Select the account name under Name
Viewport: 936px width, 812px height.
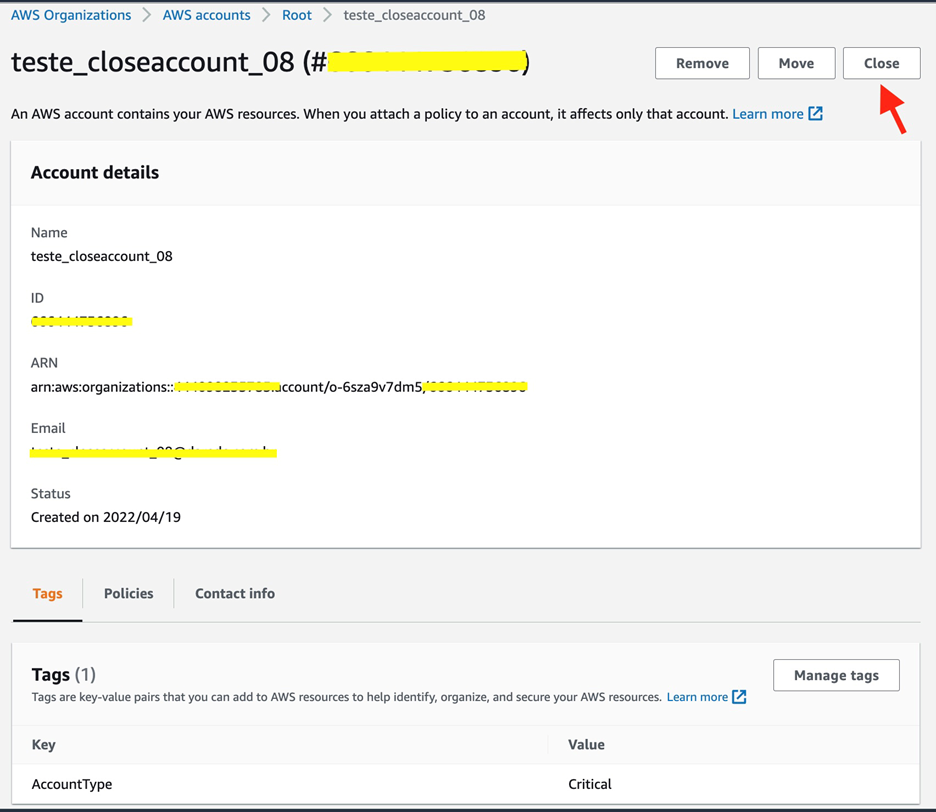coord(101,256)
